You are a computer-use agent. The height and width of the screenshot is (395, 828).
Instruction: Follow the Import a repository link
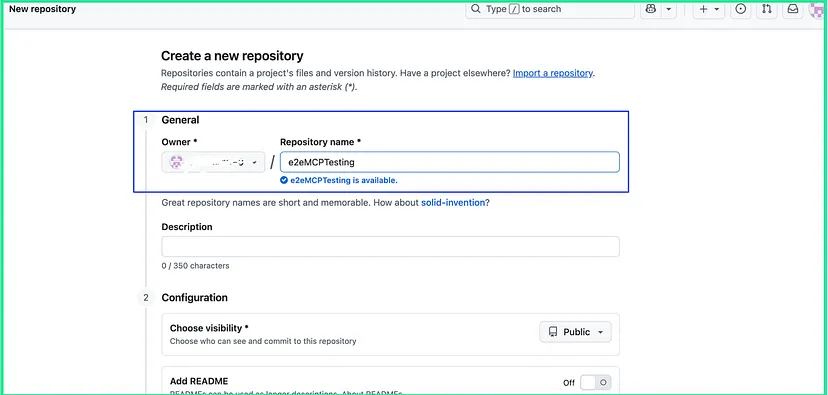pos(553,73)
